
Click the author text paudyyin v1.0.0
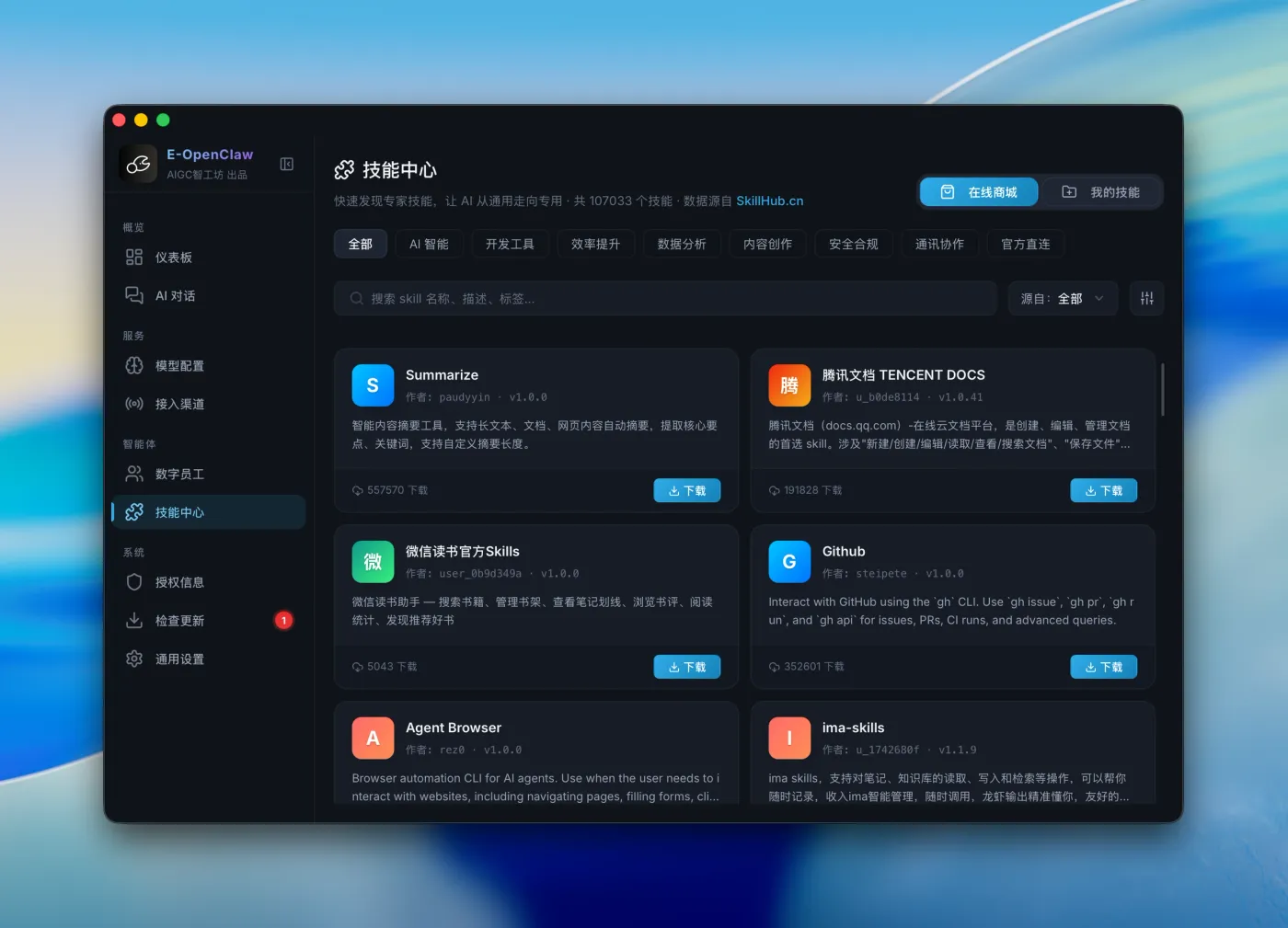[x=477, y=397]
